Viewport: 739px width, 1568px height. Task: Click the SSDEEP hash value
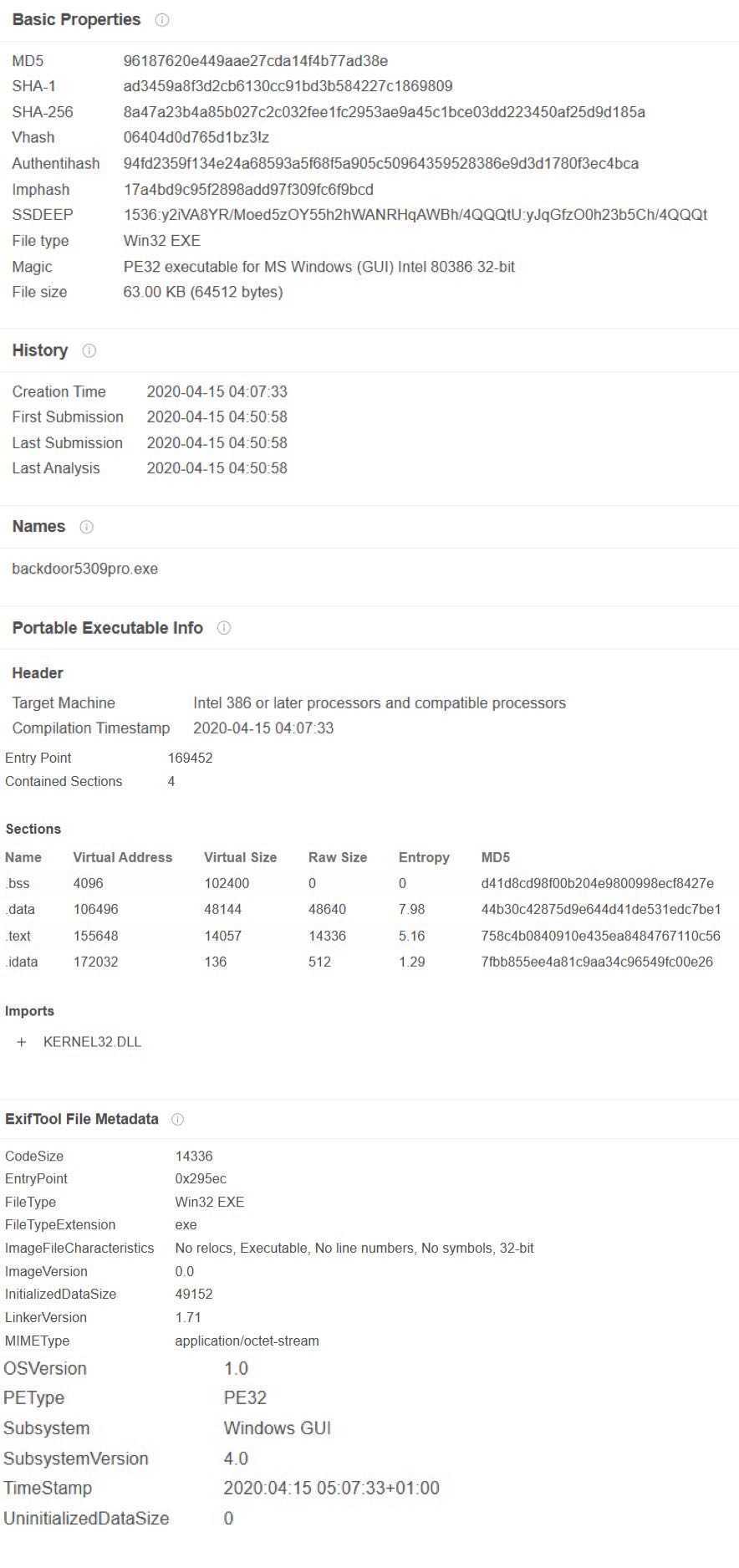click(x=415, y=215)
